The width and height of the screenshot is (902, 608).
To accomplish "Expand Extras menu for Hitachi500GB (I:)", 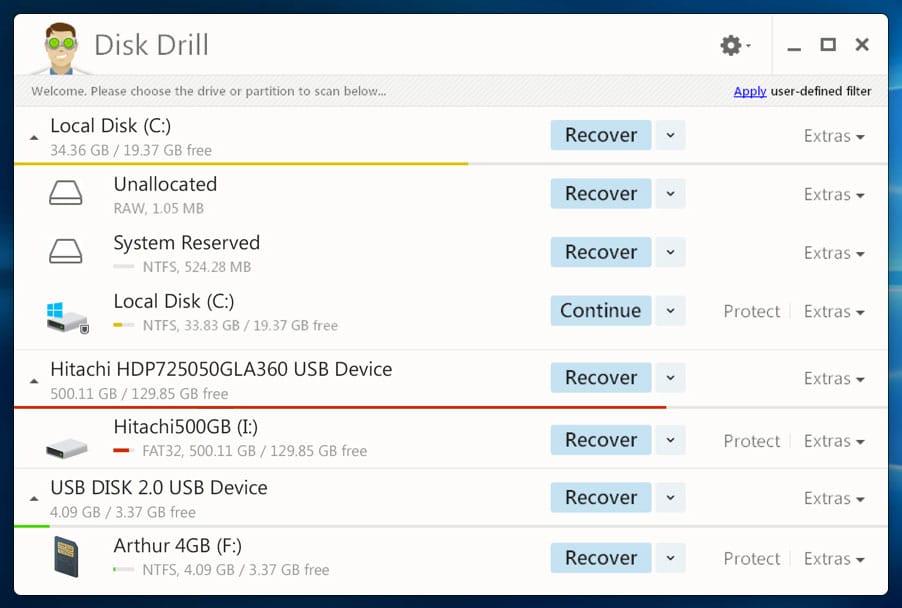I will point(834,441).
